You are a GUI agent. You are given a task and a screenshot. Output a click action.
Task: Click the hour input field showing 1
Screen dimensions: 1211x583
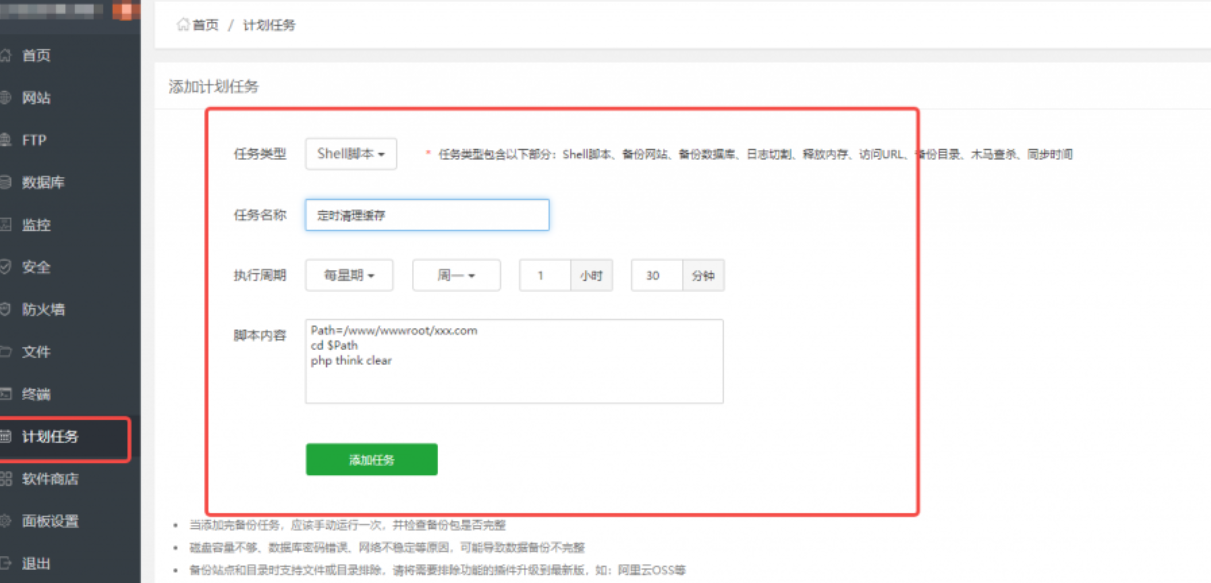[x=544, y=276]
